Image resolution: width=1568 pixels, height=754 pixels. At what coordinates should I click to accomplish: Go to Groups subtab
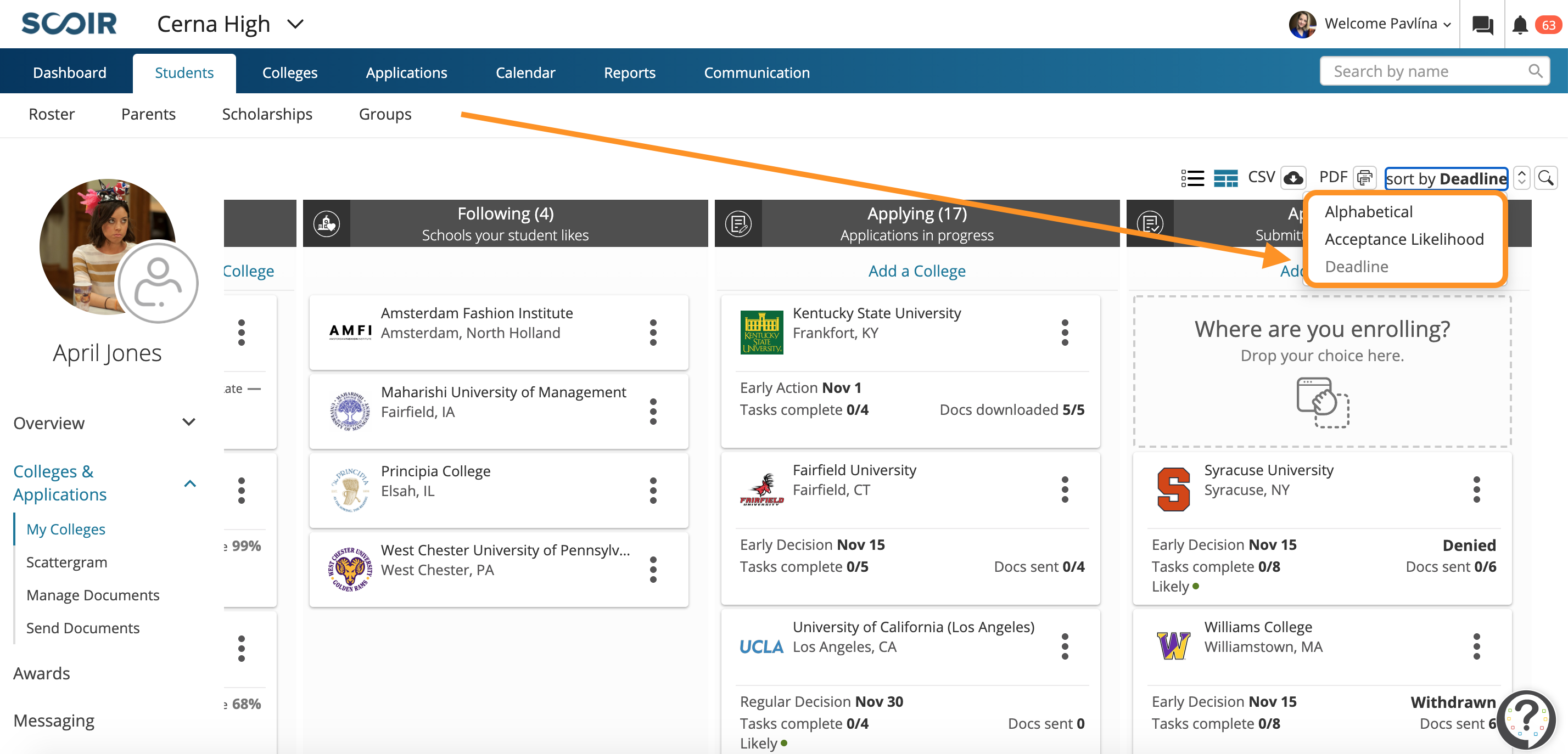click(x=385, y=114)
